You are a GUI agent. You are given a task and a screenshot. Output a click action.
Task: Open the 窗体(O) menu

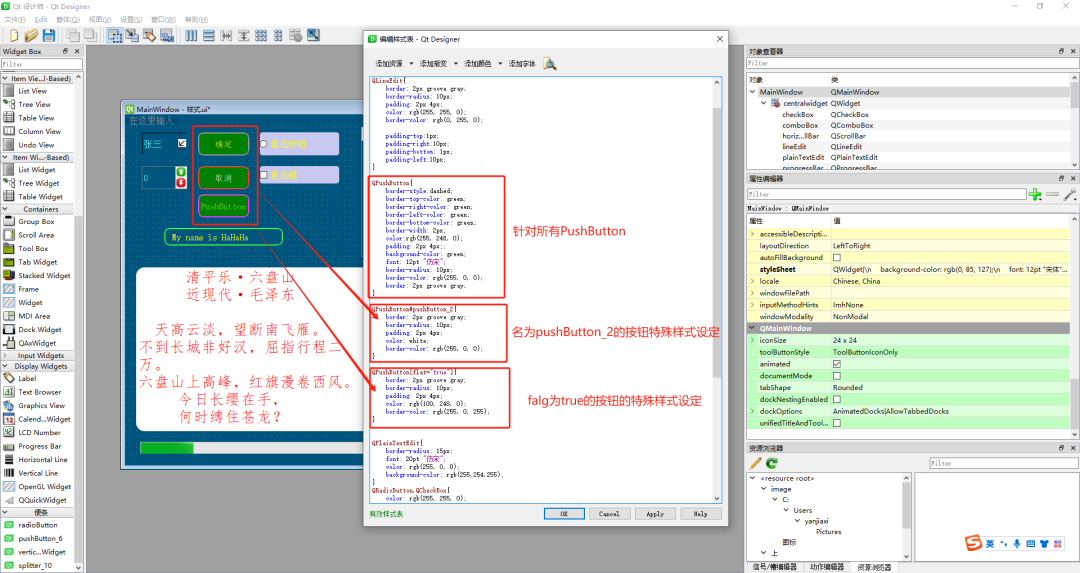coord(68,19)
